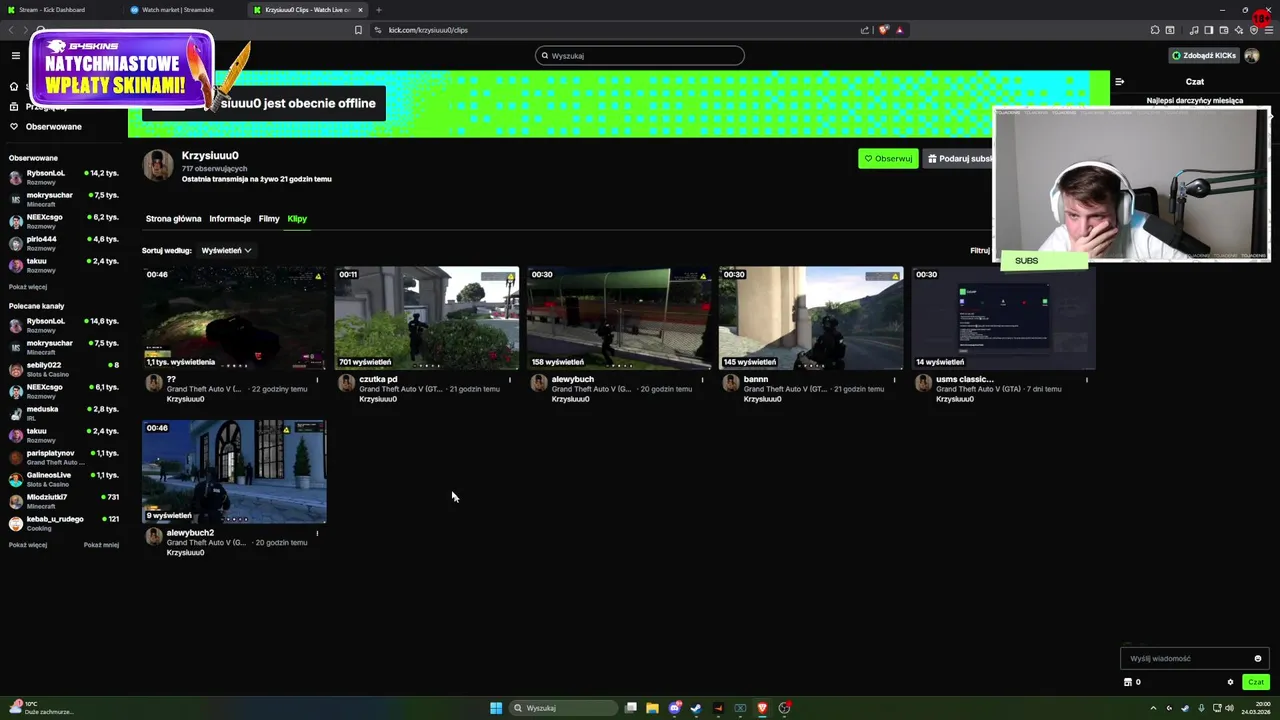
Task: Open a new browser tab
Action: tap(379, 10)
